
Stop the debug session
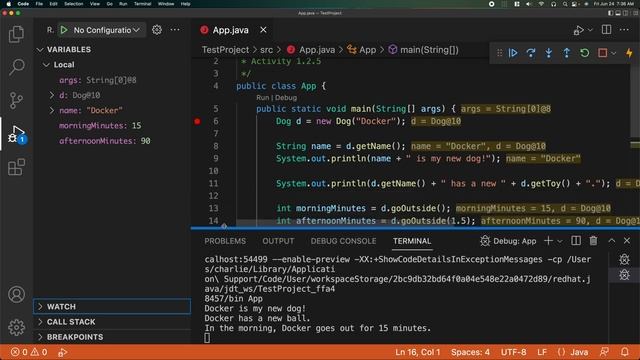(602, 53)
